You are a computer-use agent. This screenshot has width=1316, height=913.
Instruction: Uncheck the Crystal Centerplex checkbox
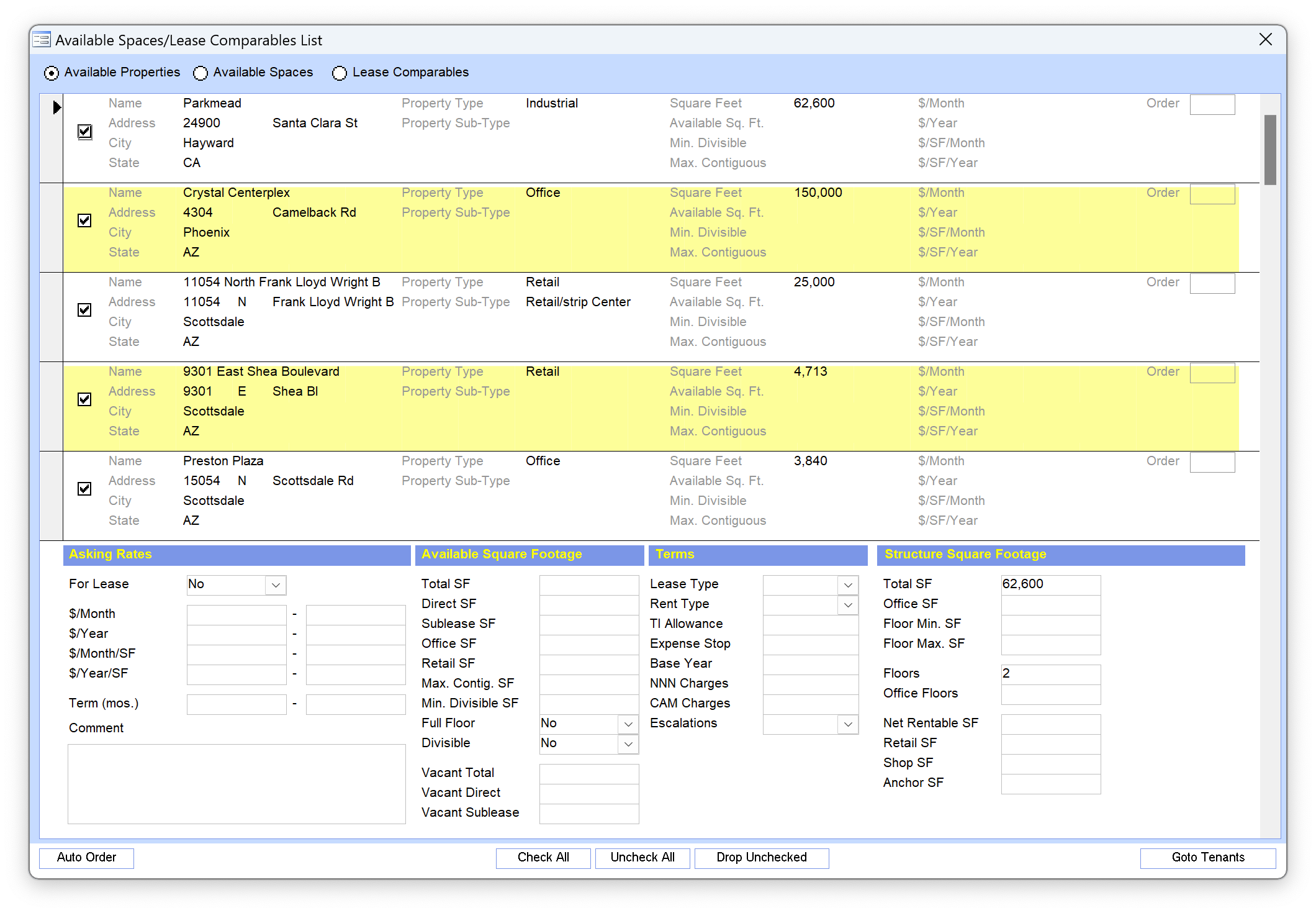(84, 220)
